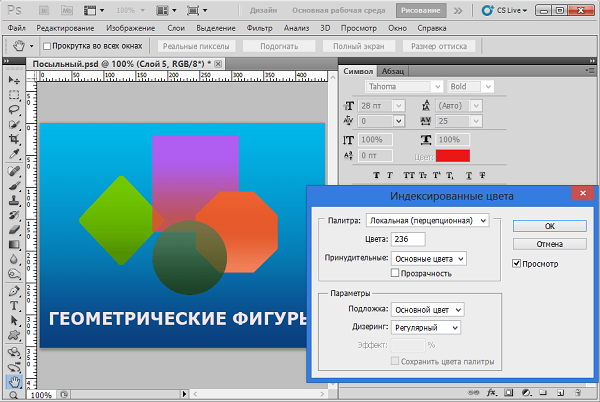Viewport: 600px width, 402px height.
Task: Click the Underline text style icon
Action: coord(469,175)
